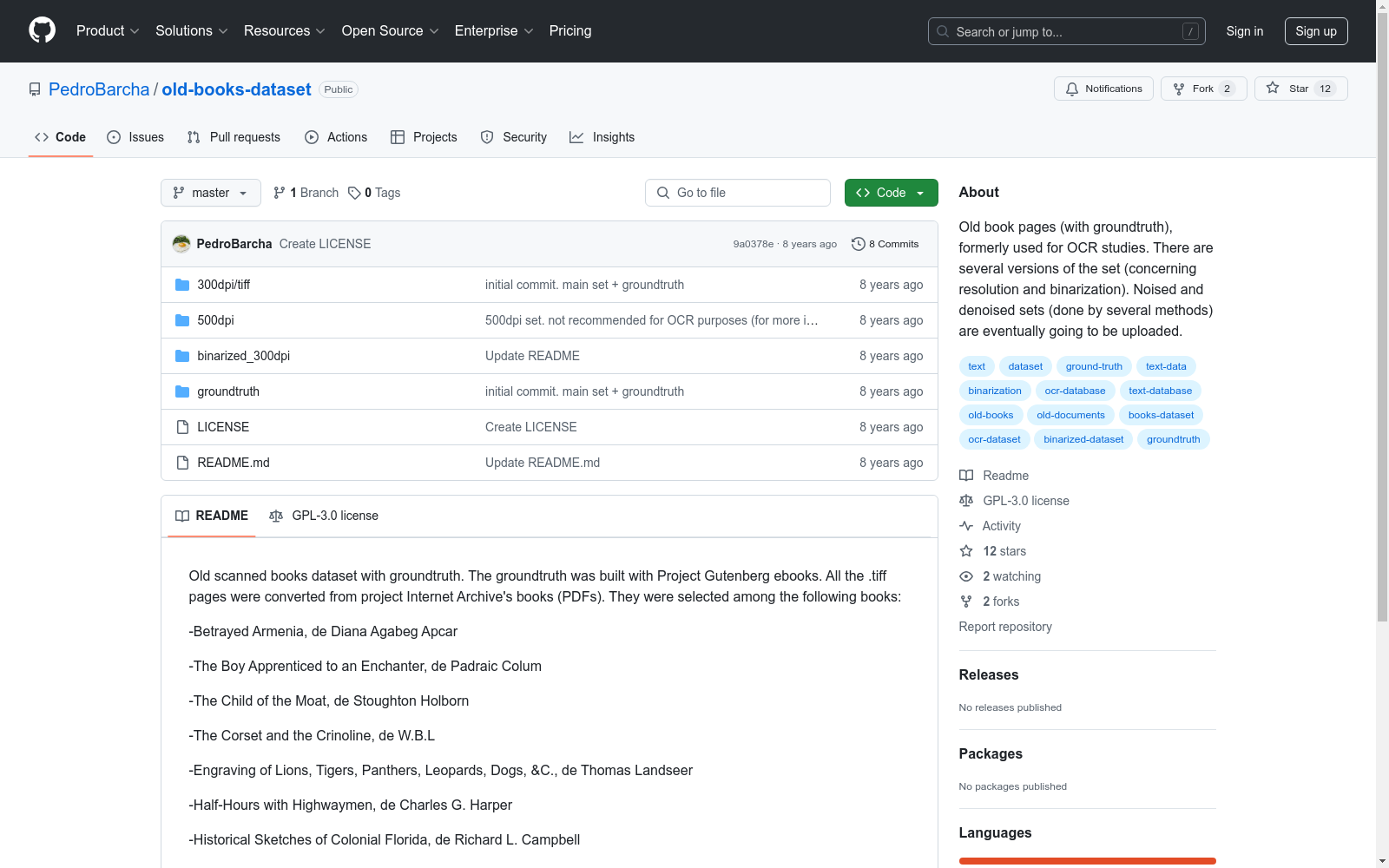Image resolution: width=1389 pixels, height=868 pixels.
Task: Open the Create LICENSE latest commit message
Action: (325, 244)
